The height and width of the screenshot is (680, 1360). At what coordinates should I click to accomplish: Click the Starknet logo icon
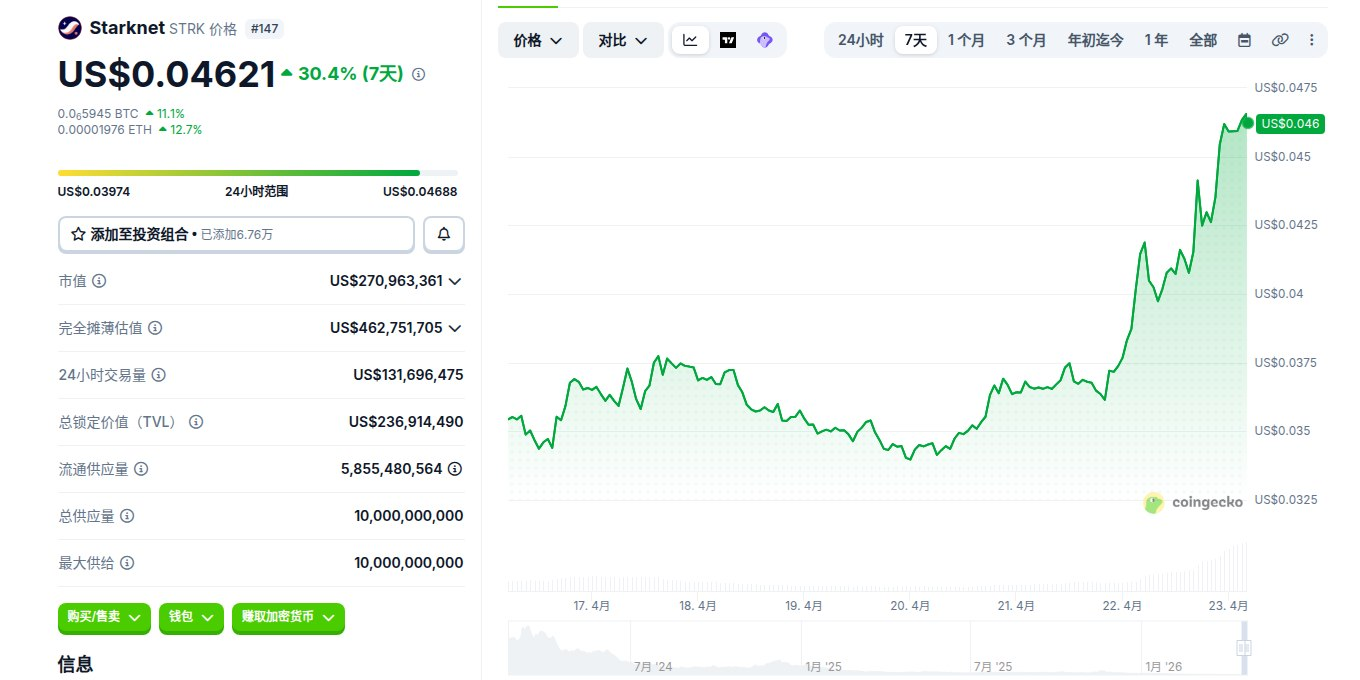pos(70,28)
